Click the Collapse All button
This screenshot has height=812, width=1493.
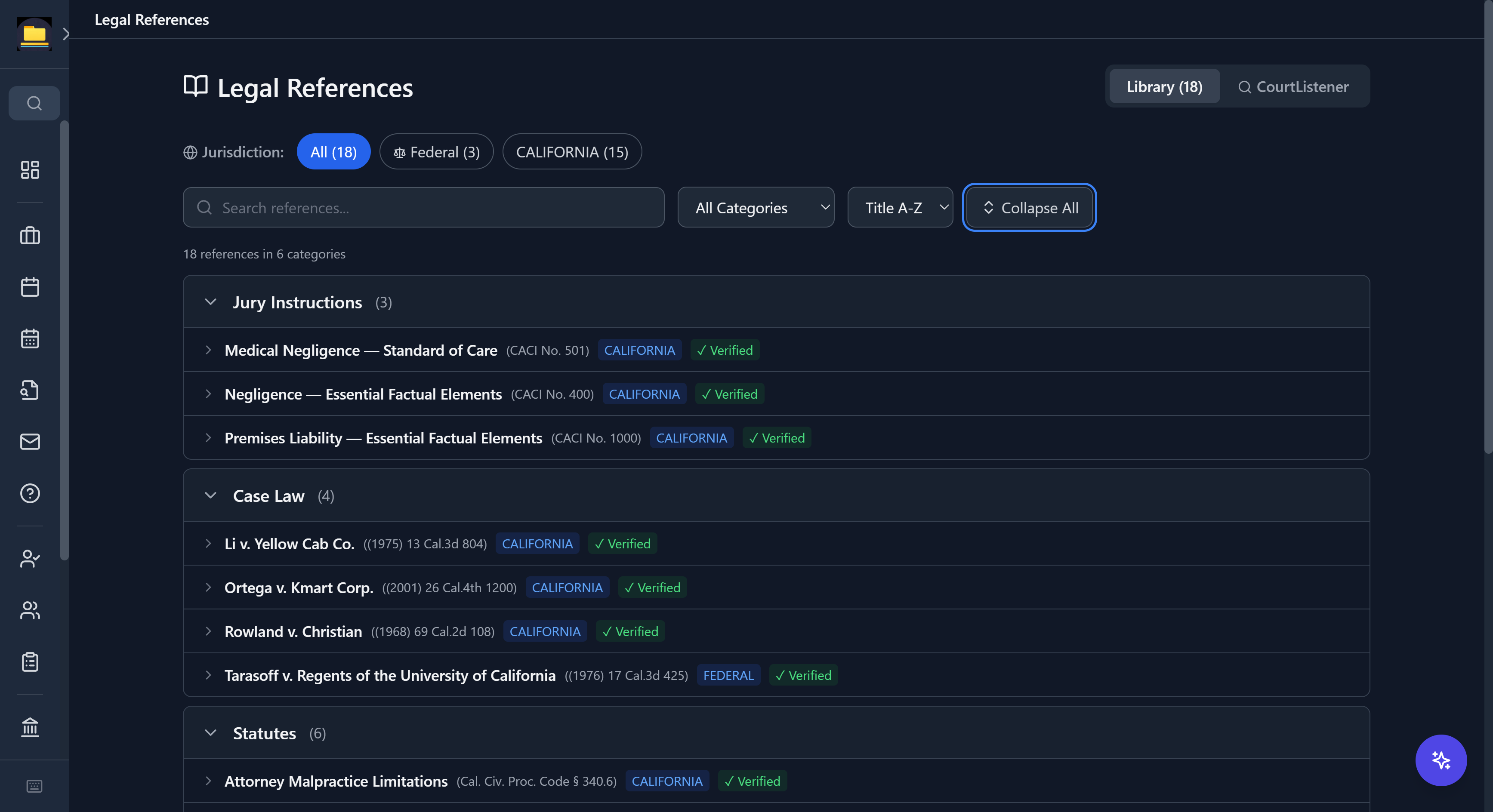coord(1029,207)
